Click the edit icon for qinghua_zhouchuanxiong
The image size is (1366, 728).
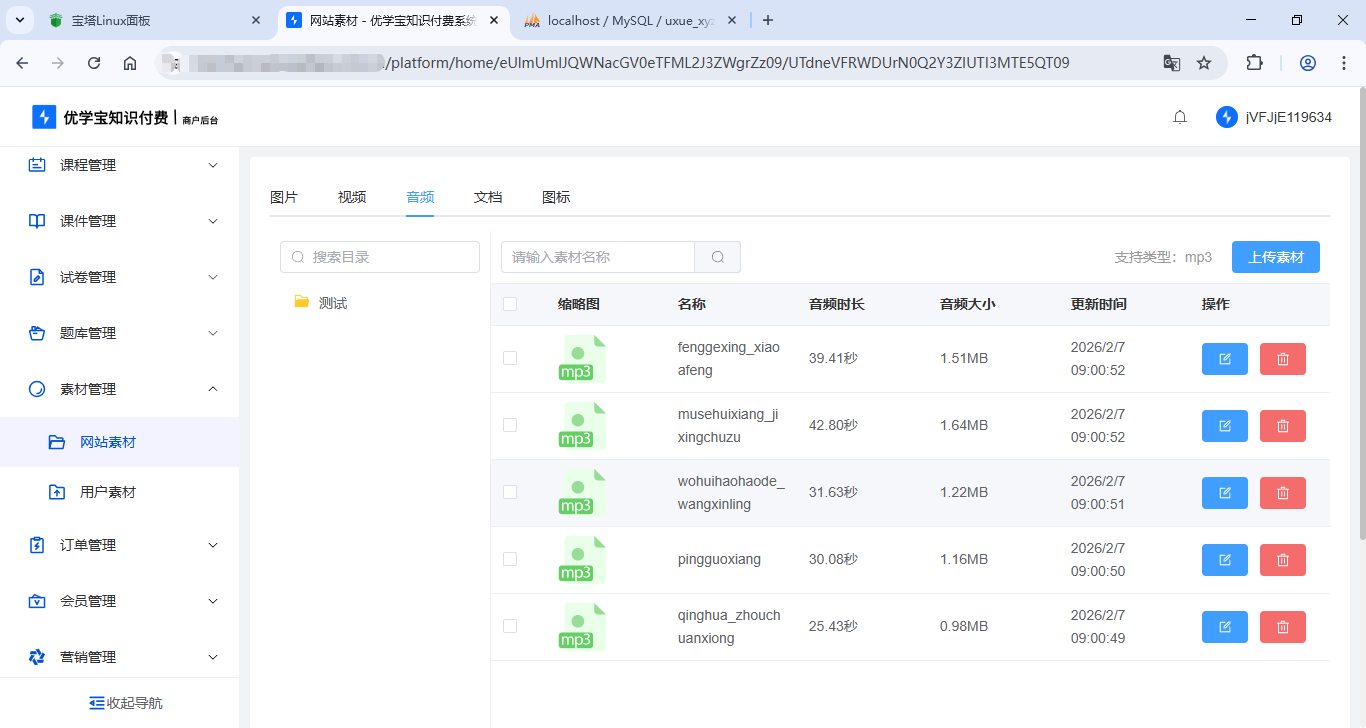coord(1224,627)
